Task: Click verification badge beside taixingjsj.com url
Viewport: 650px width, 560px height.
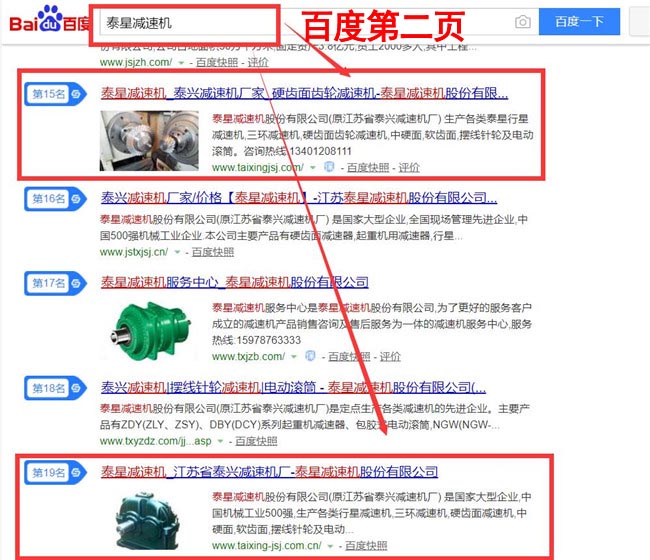Action: point(330,167)
